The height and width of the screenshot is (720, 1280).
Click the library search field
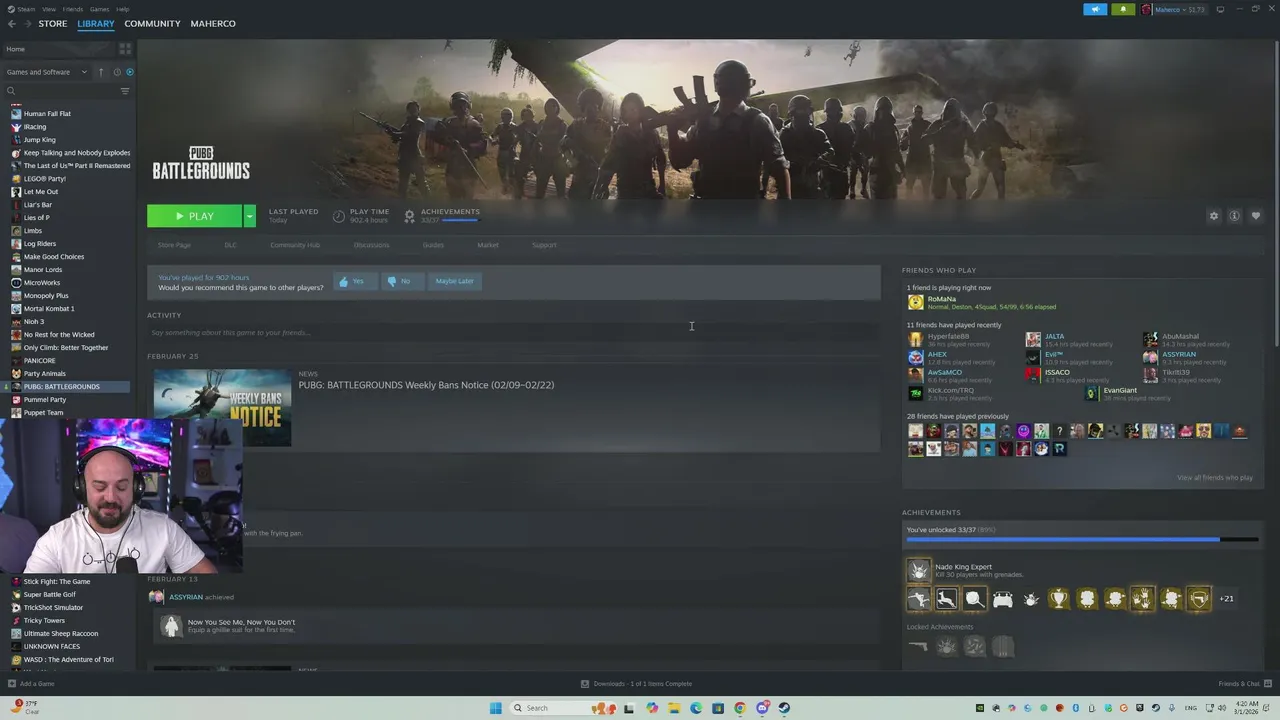tap(60, 91)
